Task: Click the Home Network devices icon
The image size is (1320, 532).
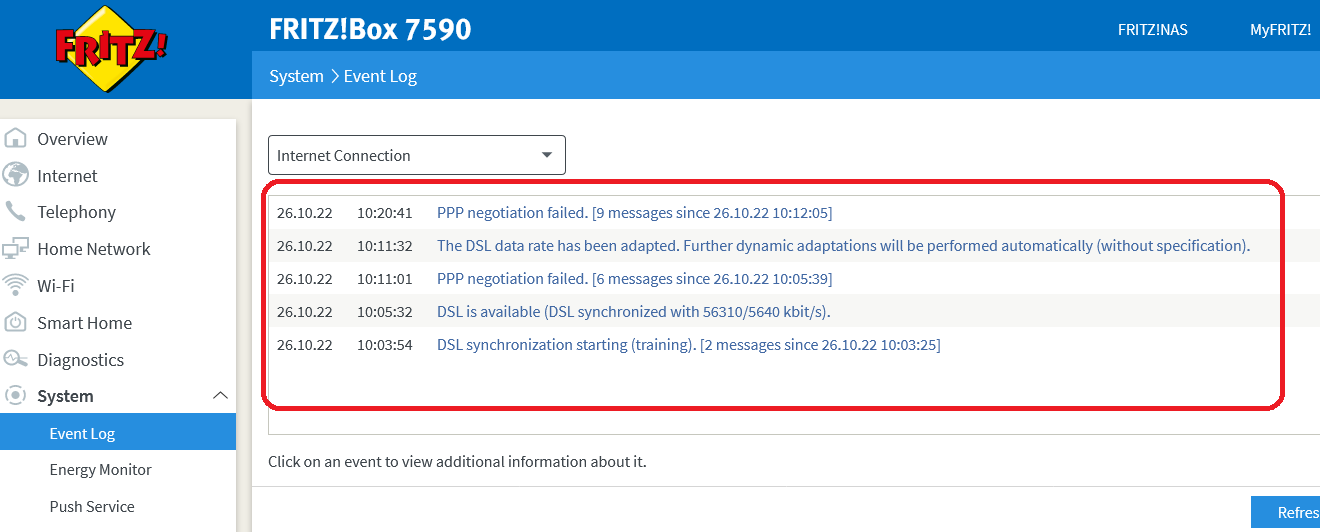Action: (16, 249)
